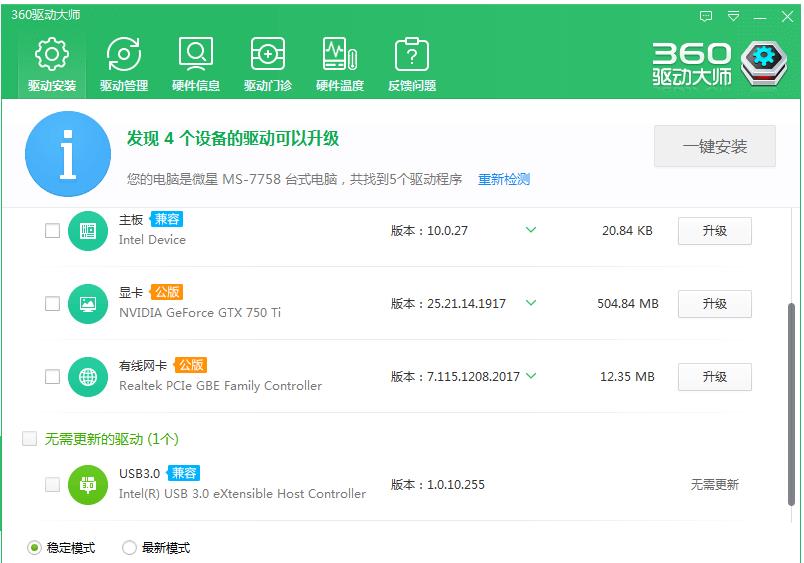Click the 显卡 graphics card device icon
804x563 pixels.
[88, 304]
